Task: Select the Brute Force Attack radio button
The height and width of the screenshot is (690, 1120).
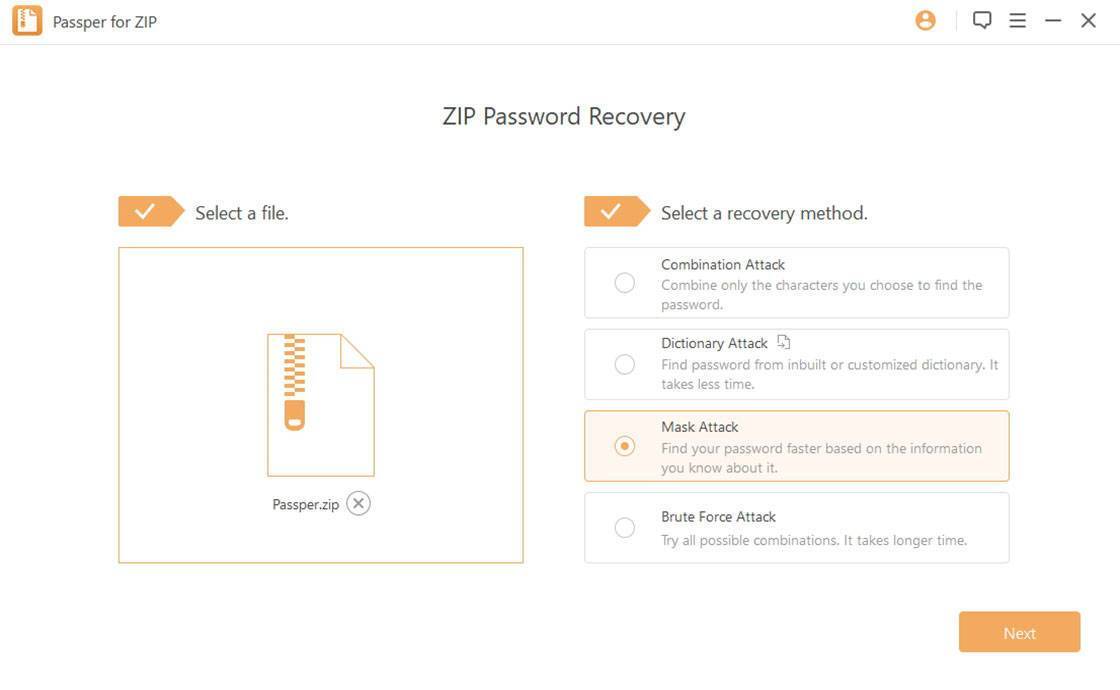Action: (x=624, y=527)
